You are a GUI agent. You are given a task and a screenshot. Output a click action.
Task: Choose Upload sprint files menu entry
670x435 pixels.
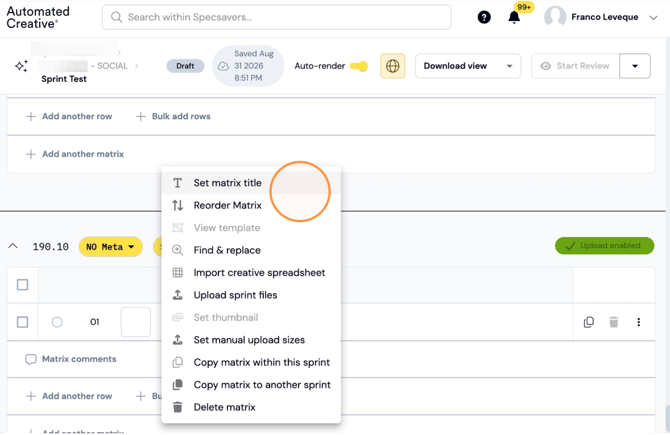(x=251, y=295)
